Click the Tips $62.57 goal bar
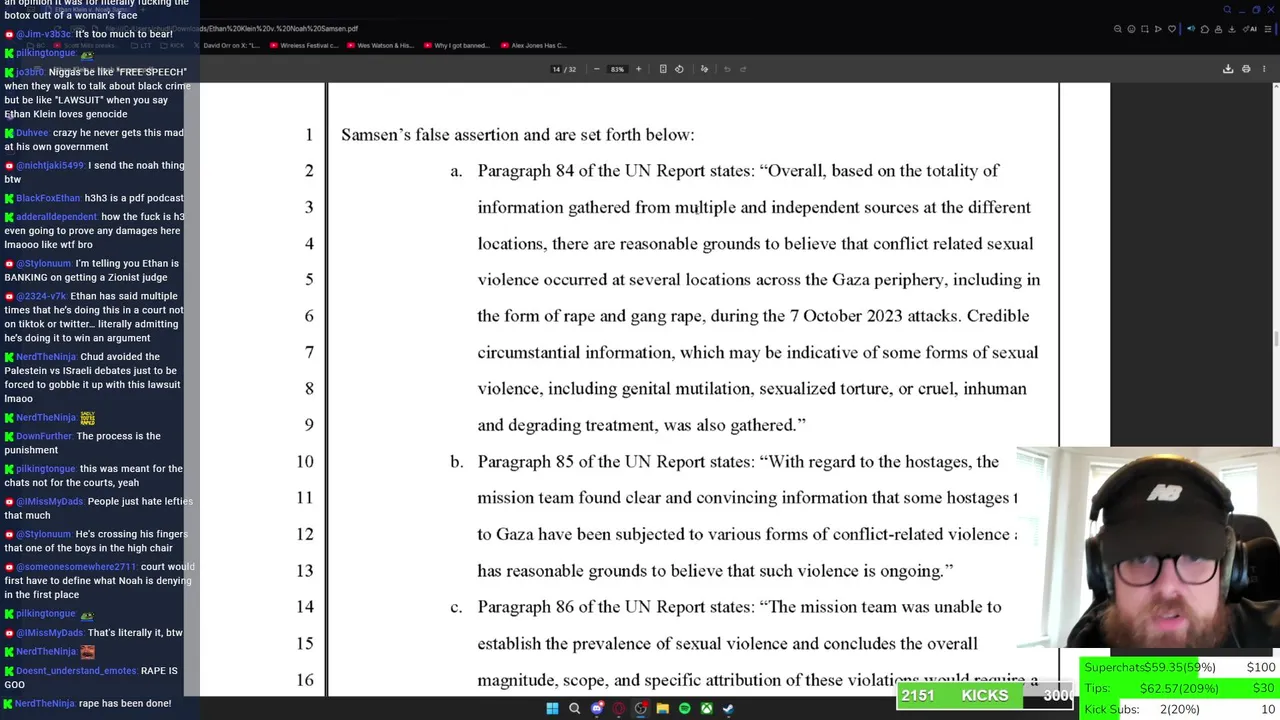Viewport: 1280px width, 720px height. click(x=1180, y=688)
